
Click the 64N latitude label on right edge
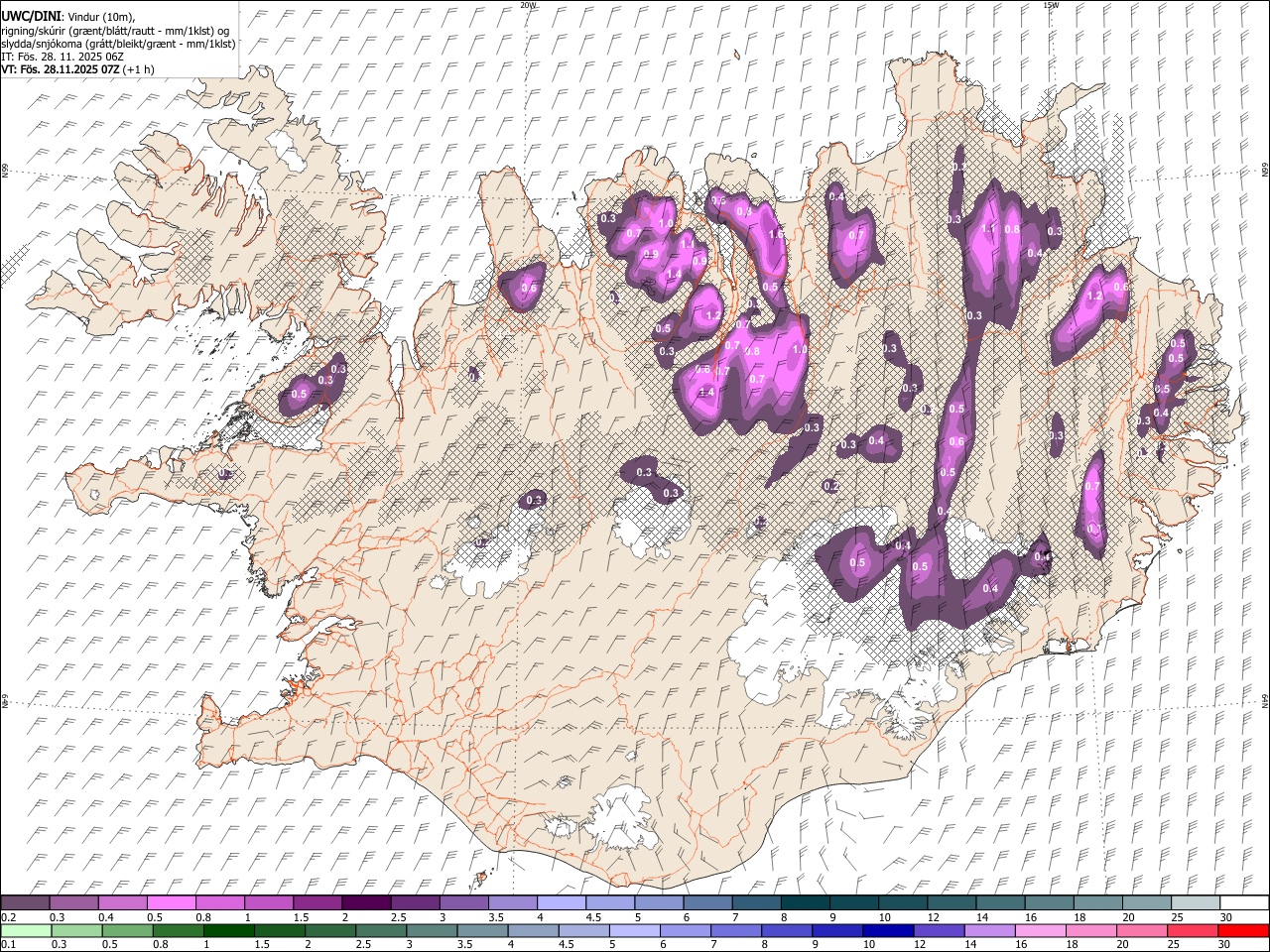click(x=1264, y=701)
